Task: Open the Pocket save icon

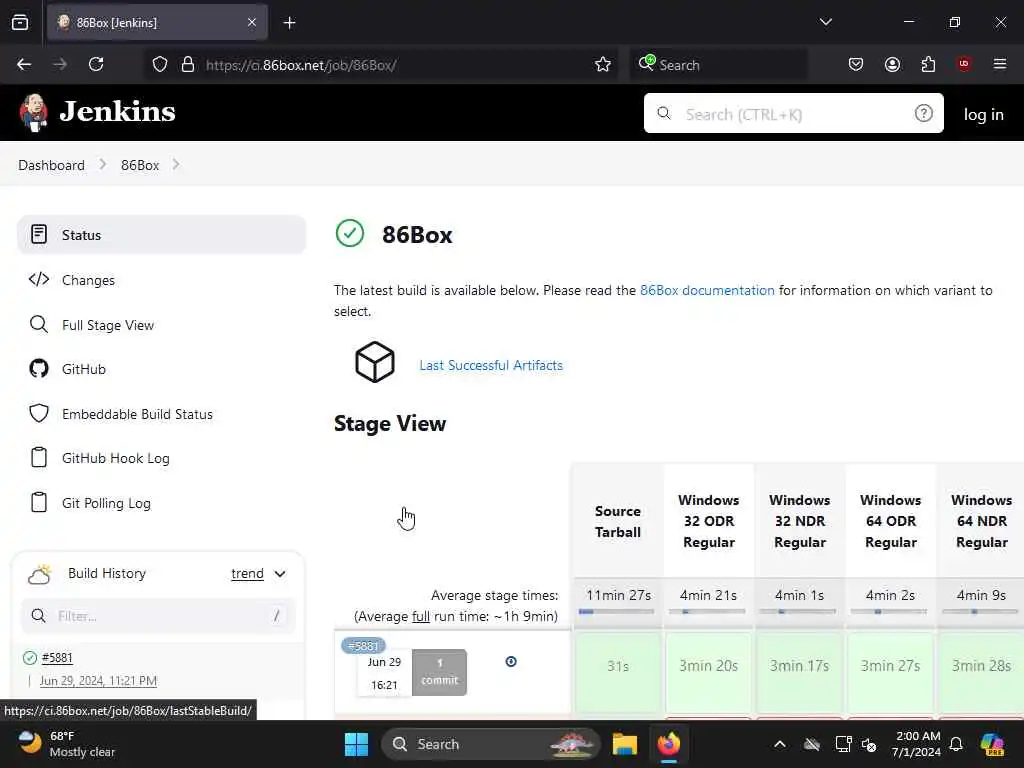Action: 856,64
